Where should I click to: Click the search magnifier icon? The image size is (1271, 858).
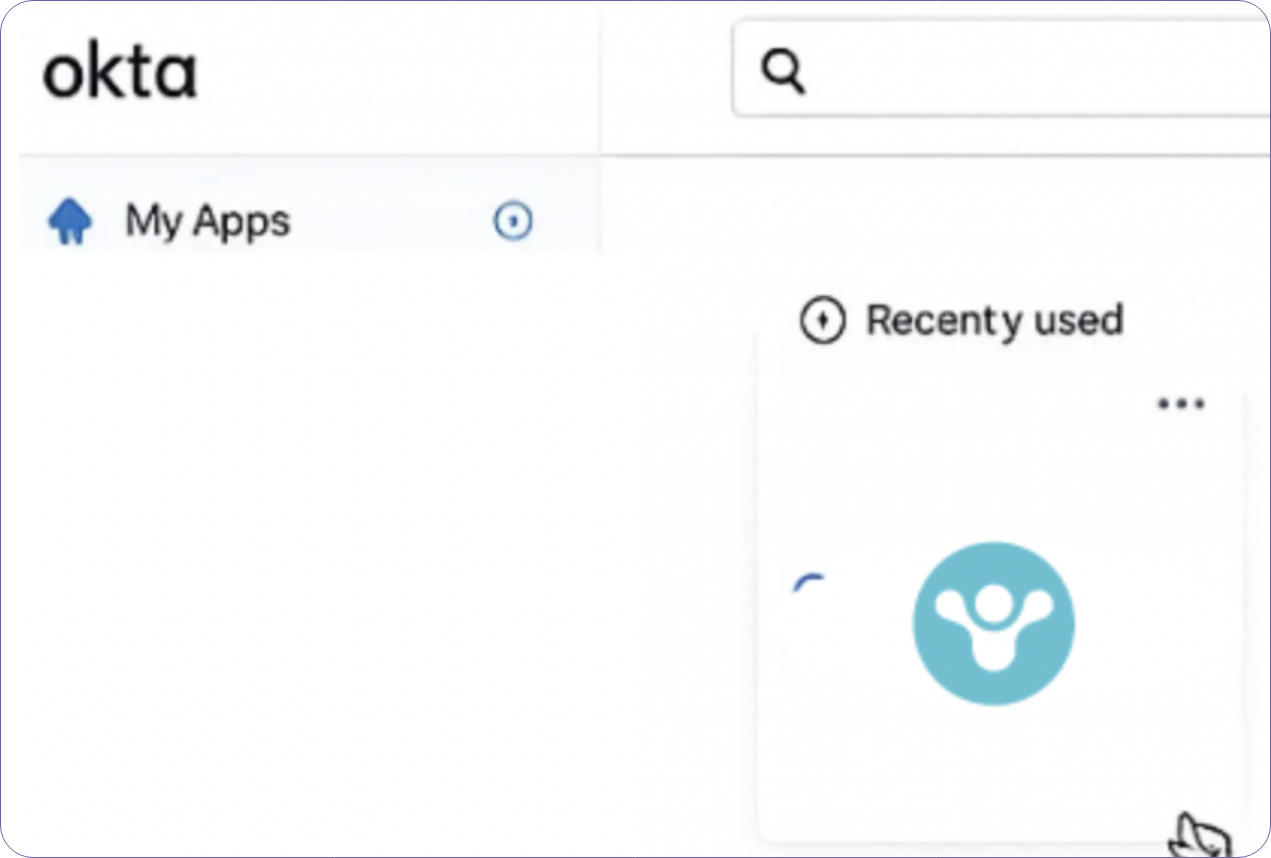pyautogui.click(x=782, y=72)
